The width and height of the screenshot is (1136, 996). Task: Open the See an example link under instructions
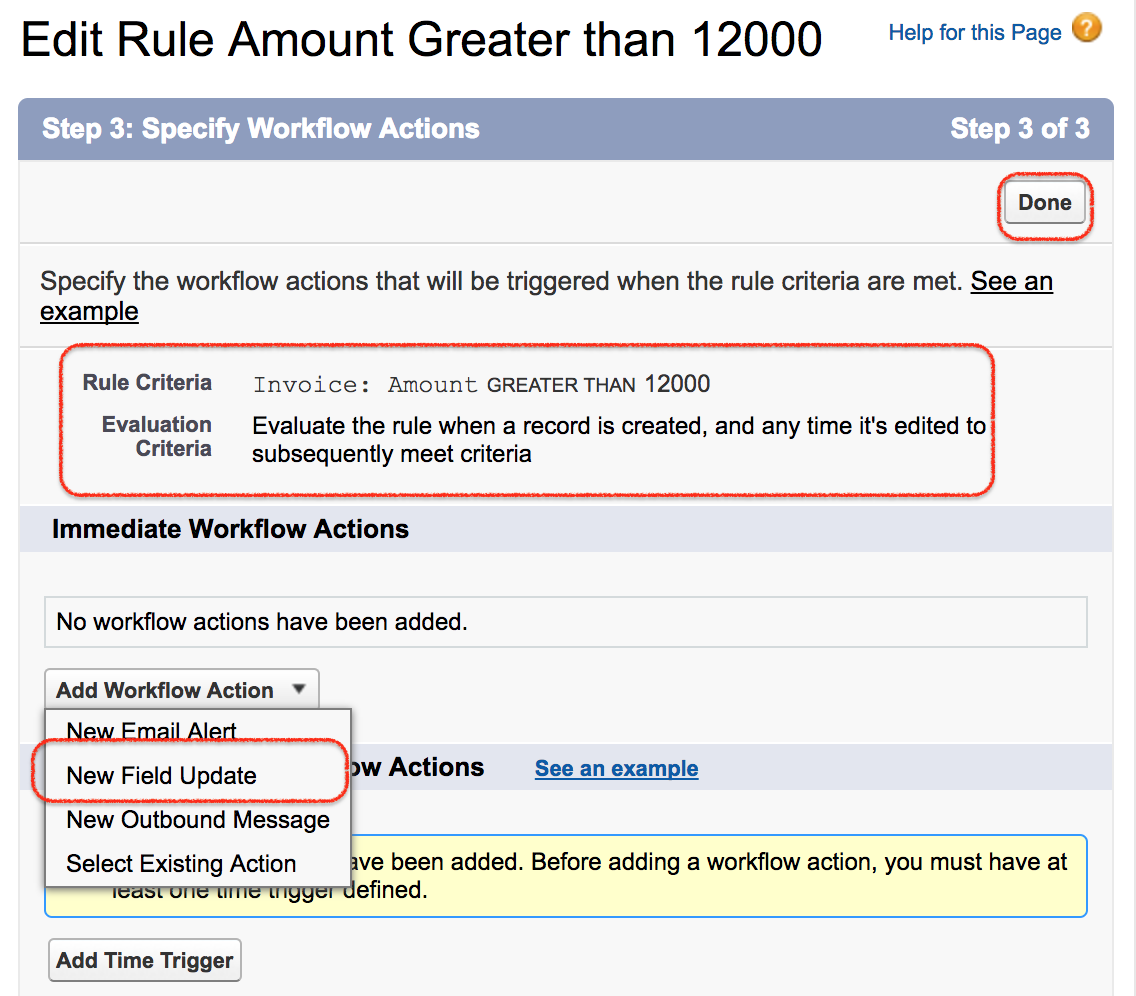[1011, 281]
